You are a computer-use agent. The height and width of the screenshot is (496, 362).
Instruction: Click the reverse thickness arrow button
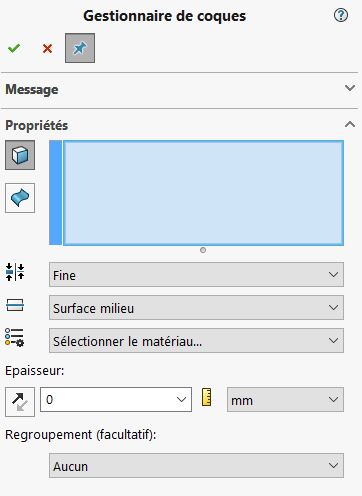[x=20, y=402]
